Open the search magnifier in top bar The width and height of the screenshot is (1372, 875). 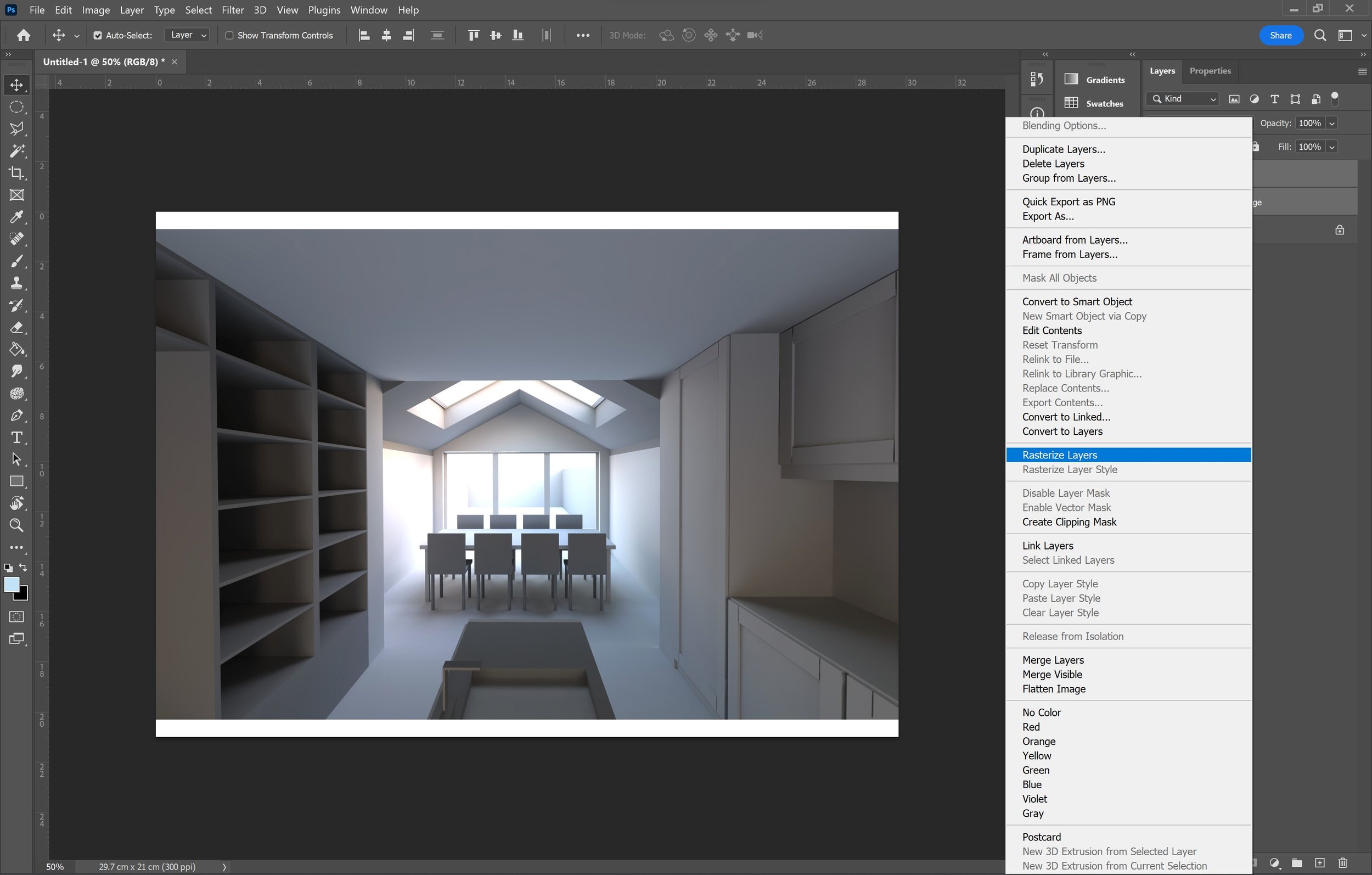(x=1319, y=35)
